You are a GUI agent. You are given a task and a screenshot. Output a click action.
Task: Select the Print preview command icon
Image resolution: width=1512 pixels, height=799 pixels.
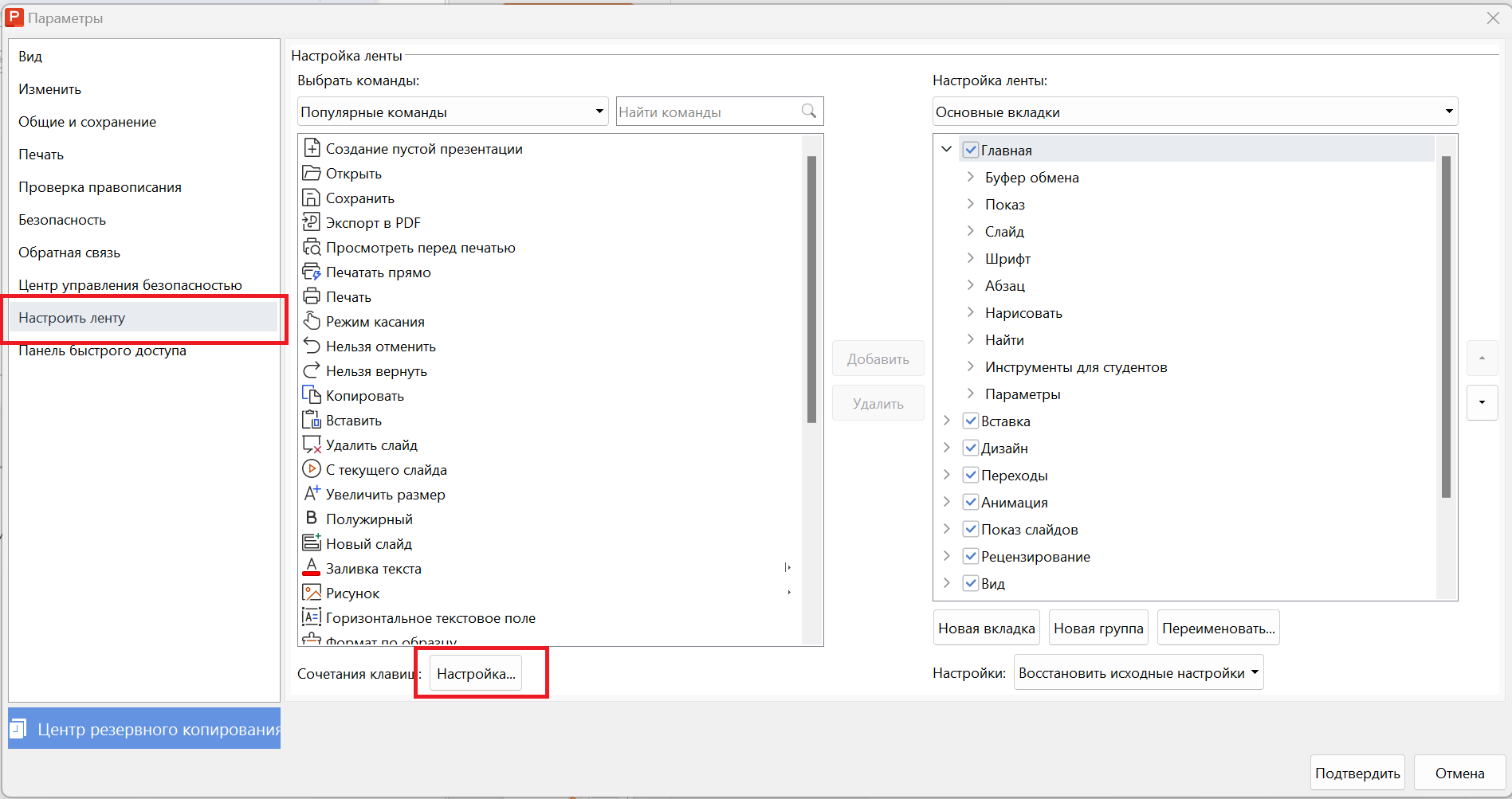(311, 247)
